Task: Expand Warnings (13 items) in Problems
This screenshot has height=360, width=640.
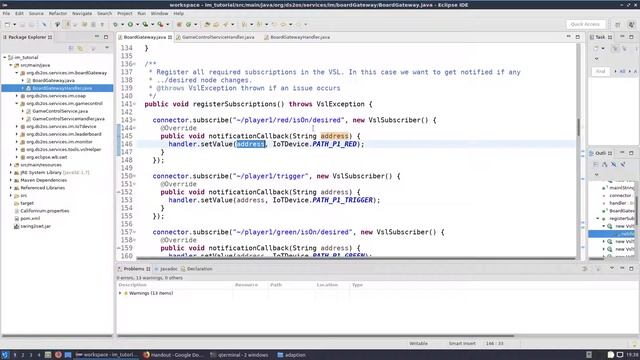Action: point(120,293)
